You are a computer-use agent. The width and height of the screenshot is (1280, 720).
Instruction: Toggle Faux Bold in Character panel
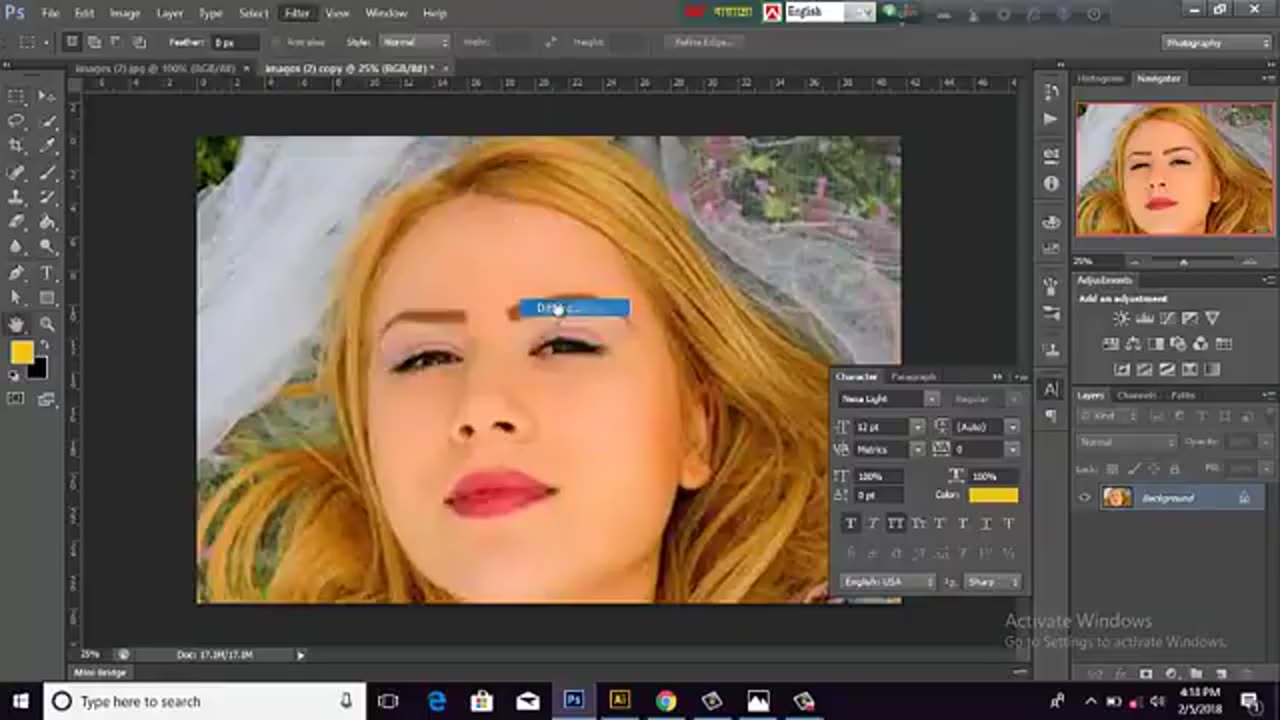851,523
